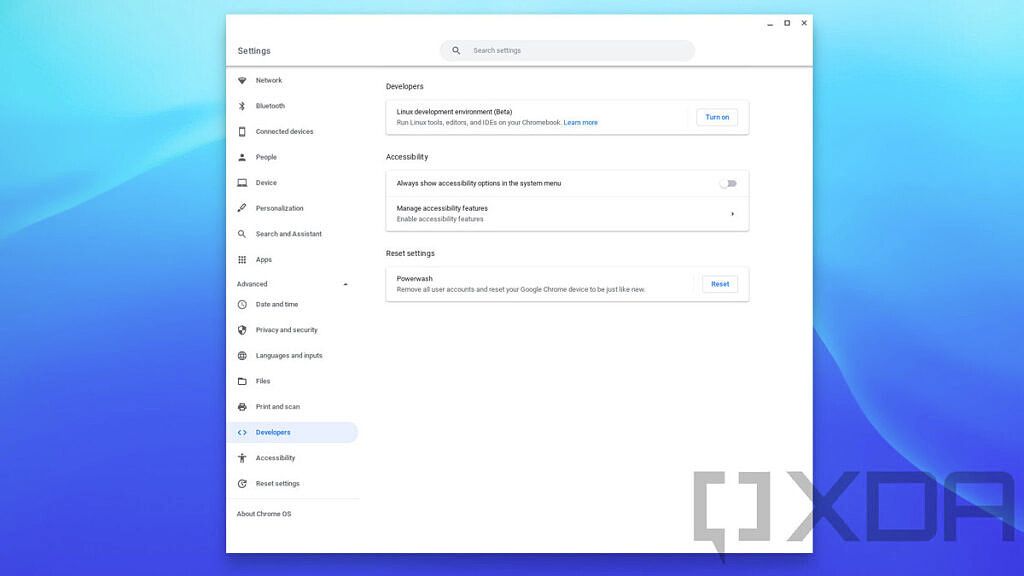Click the Developers code icon in the sidebar

click(x=240, y=432)
